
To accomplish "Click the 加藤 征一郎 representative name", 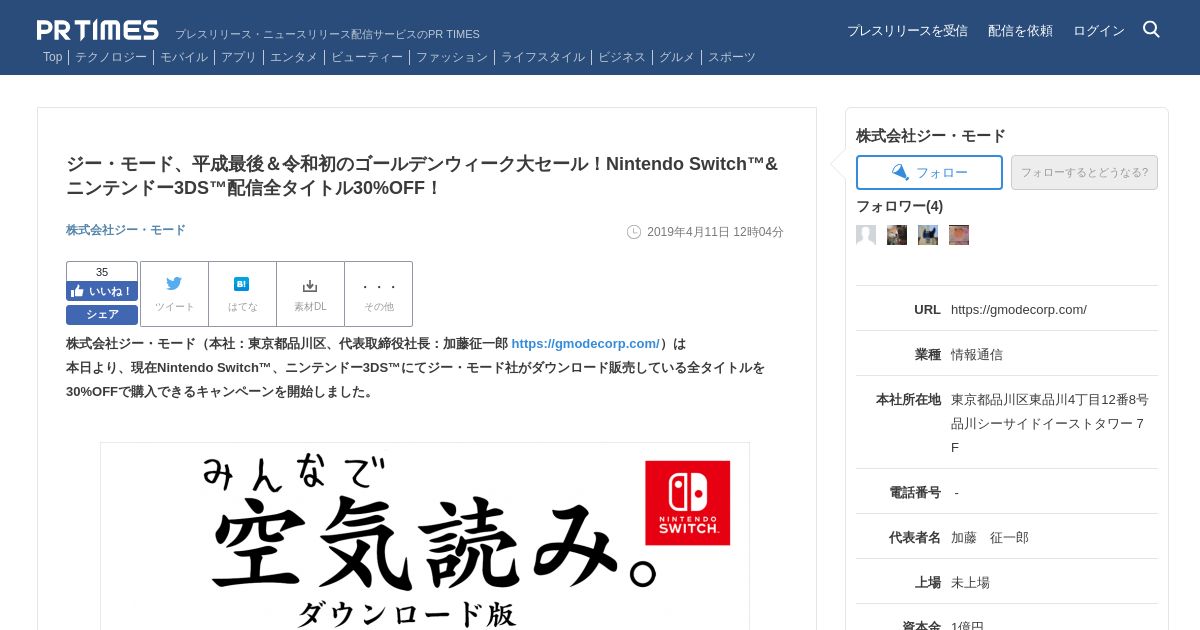I will [x=990, y=537].
